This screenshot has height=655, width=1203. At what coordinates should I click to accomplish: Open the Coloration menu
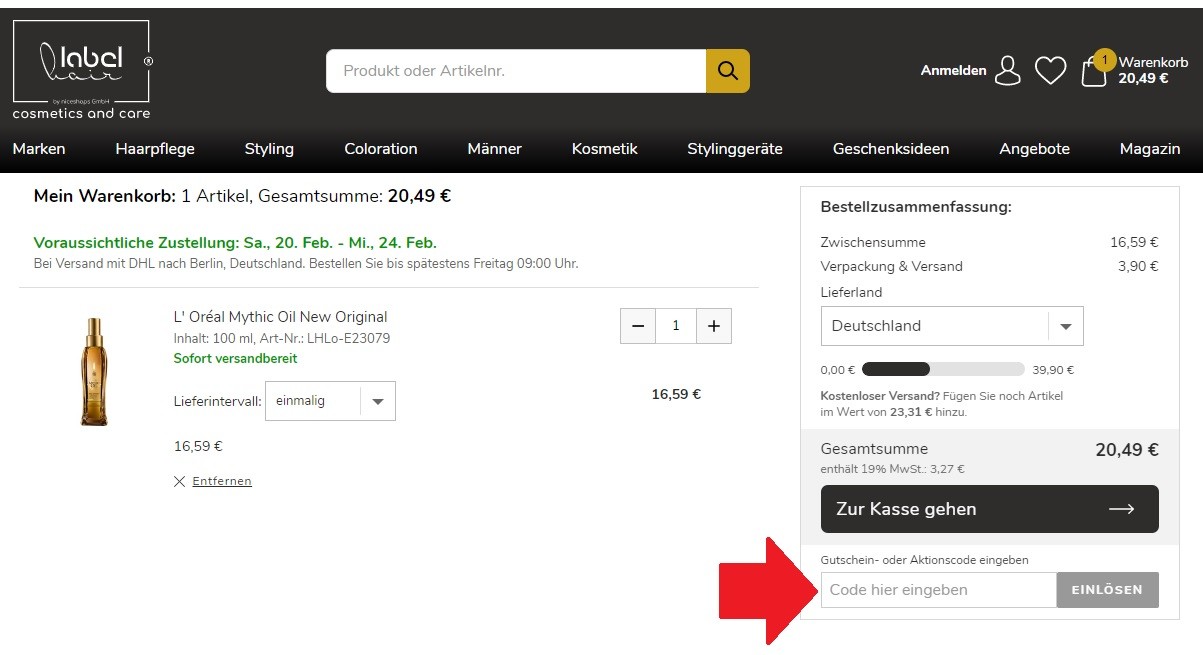tap(381, 149)
